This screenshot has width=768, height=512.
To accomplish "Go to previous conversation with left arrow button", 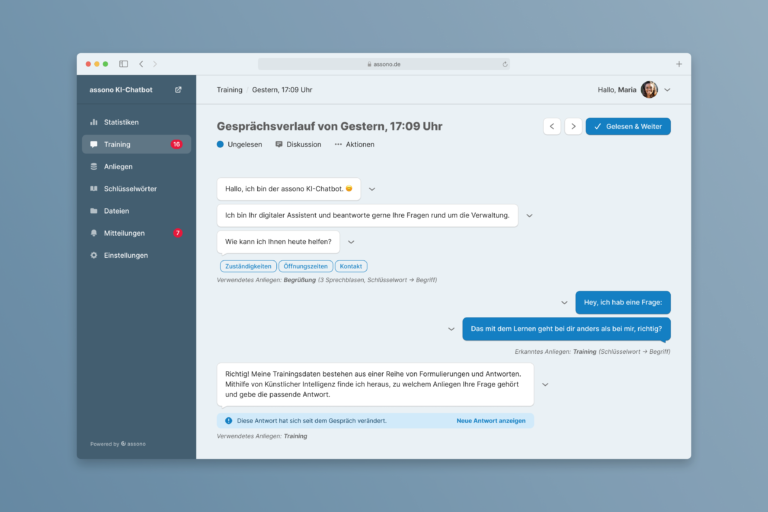I will pyautogui.click(x=552, y=126).
